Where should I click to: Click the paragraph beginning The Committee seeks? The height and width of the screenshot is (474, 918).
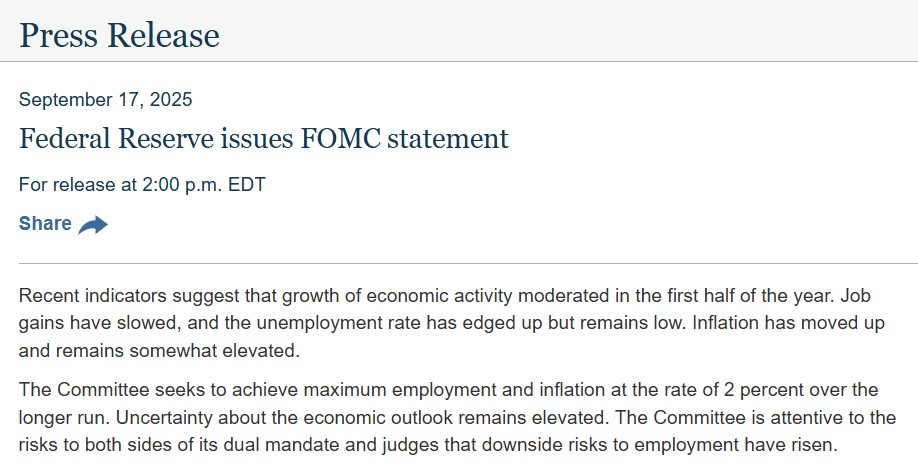point(457,417)
